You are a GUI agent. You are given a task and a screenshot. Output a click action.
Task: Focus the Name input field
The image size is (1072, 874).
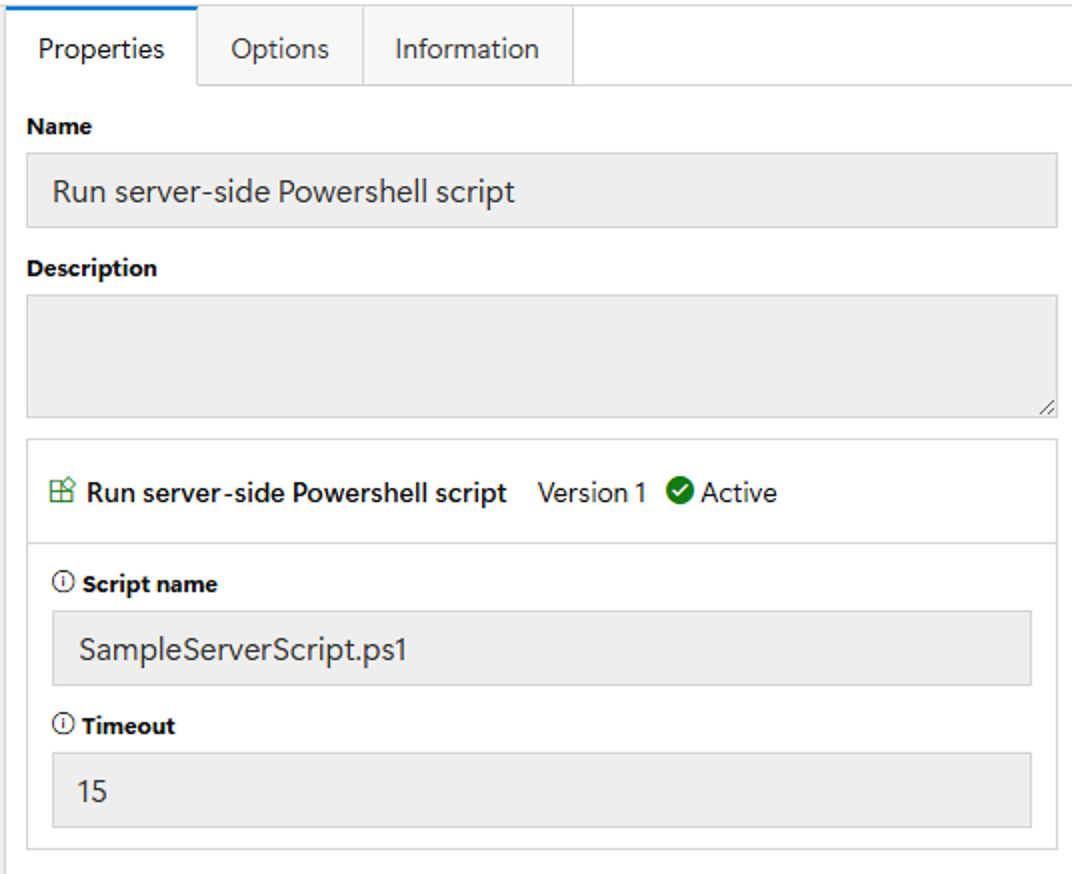[541, 191]
